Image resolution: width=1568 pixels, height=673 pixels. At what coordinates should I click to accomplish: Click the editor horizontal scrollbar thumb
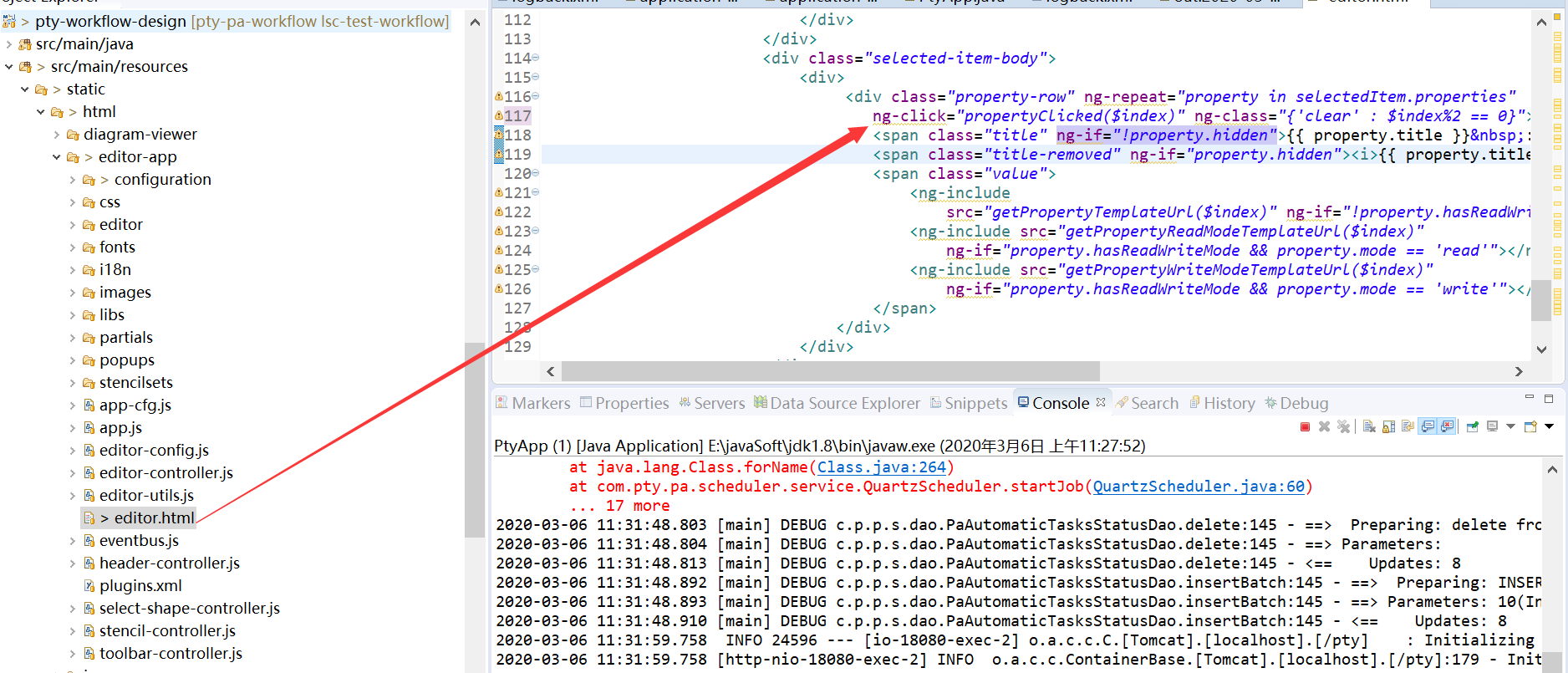tap(831, 371)
